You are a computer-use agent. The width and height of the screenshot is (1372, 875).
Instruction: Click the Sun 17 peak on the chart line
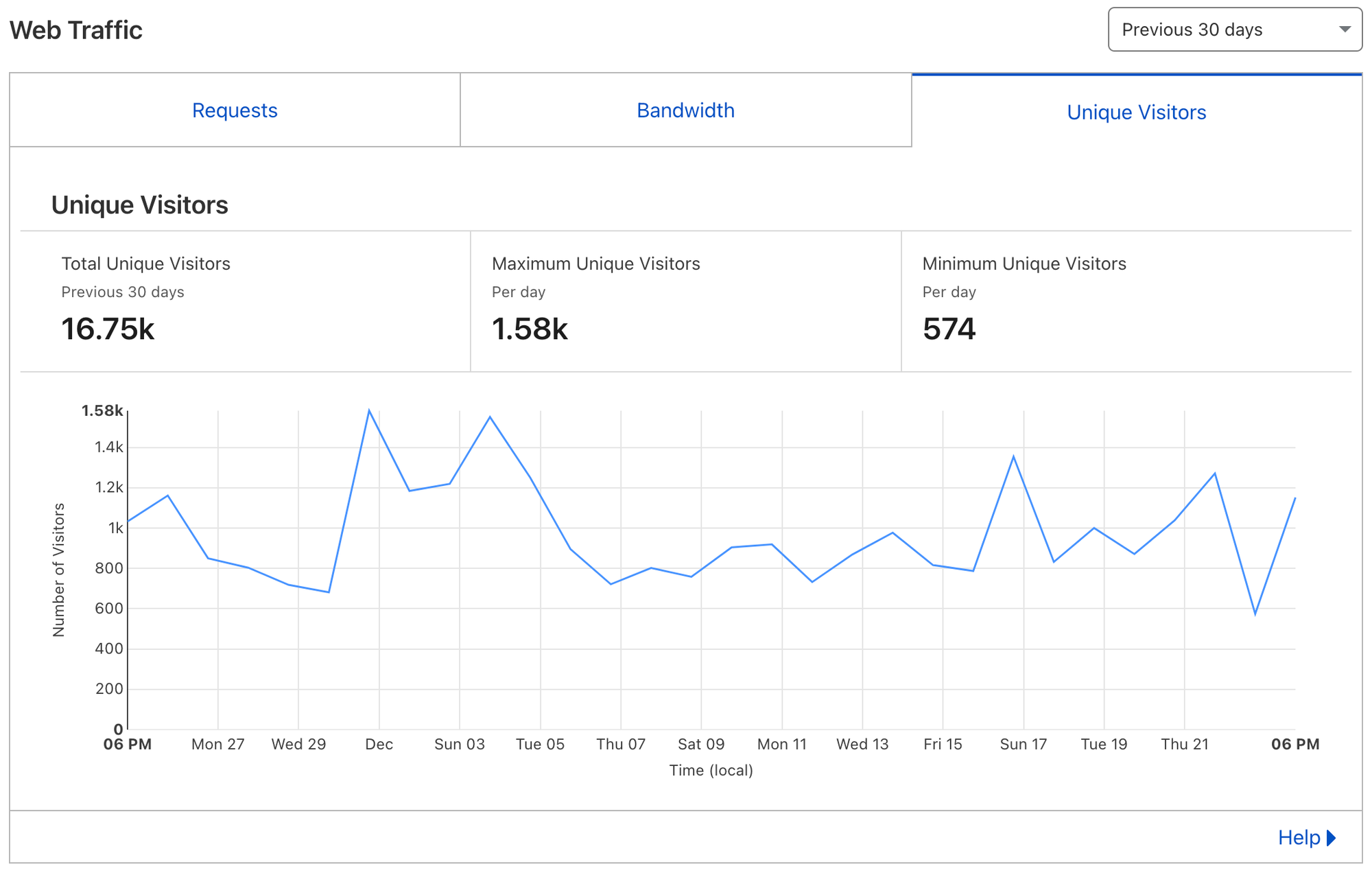point(1013,456)
